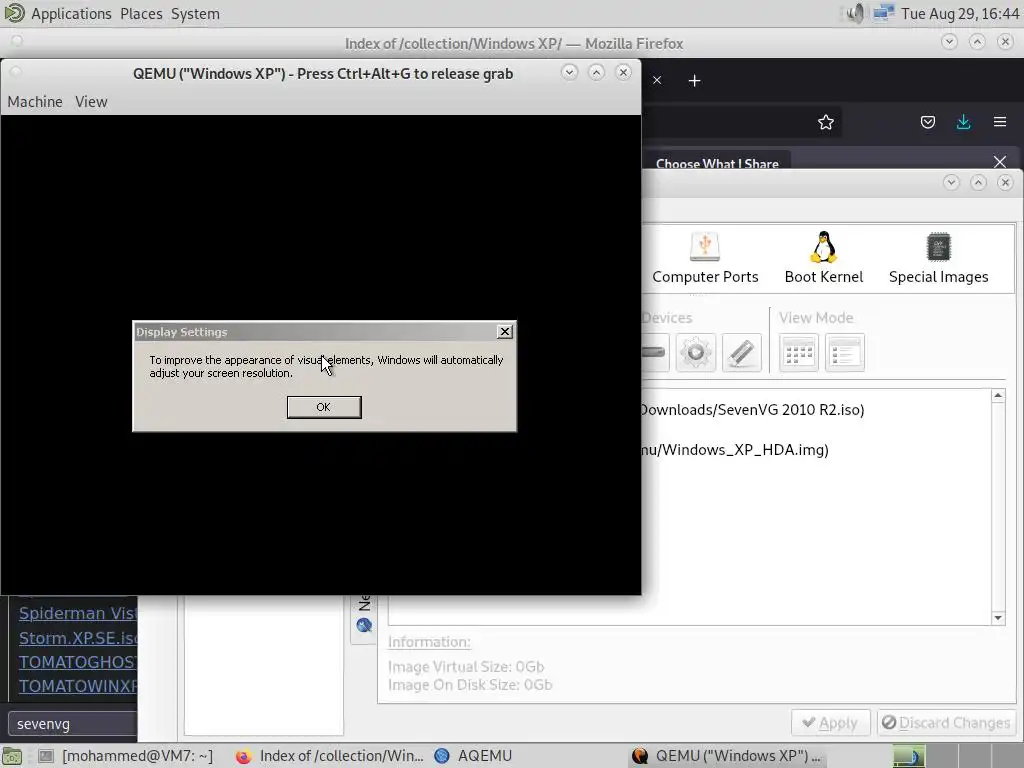The width and height of the screenshot is (1024, 768).
Task: Open the TOMATOWINXP link
Action: coord(78,686)
